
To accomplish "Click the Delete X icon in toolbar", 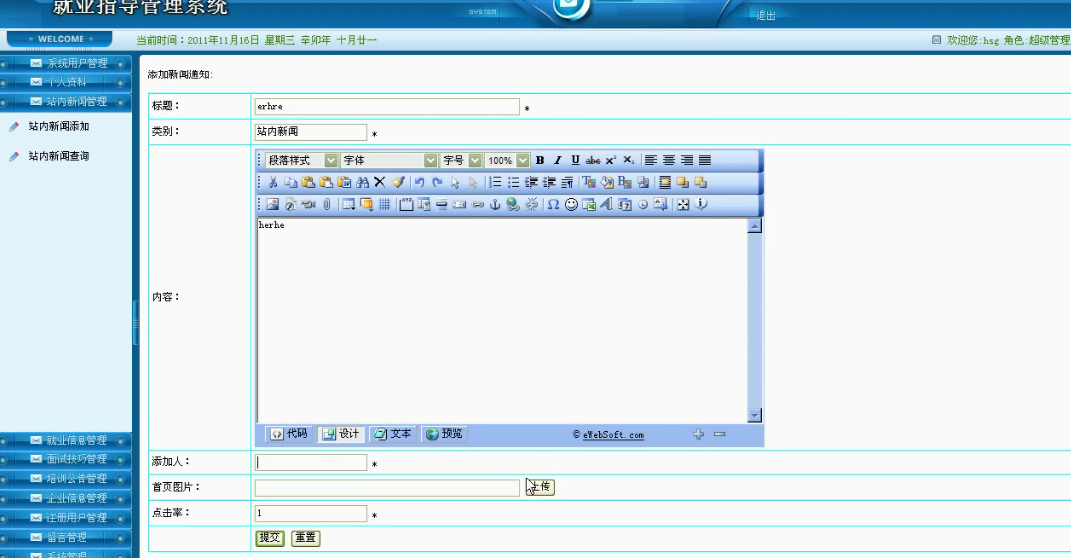I will [380, 182].
